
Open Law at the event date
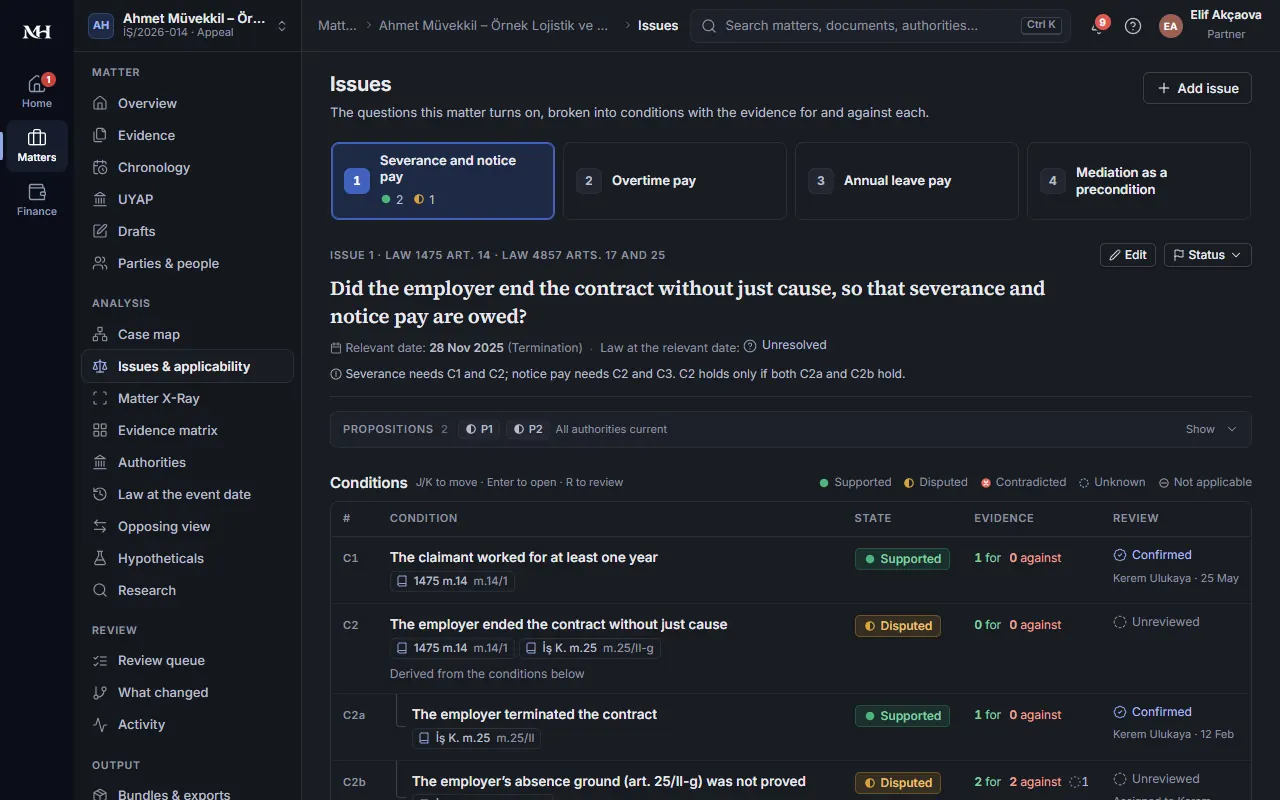pos(187,494)
